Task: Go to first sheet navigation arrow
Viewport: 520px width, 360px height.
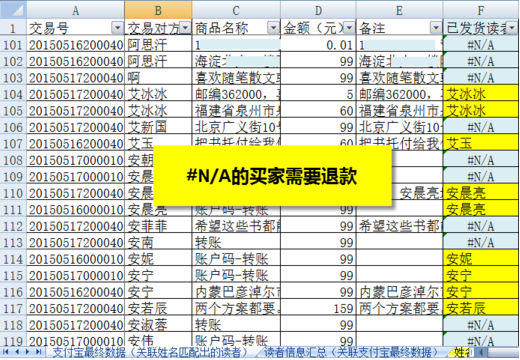Action: point(6,352)
